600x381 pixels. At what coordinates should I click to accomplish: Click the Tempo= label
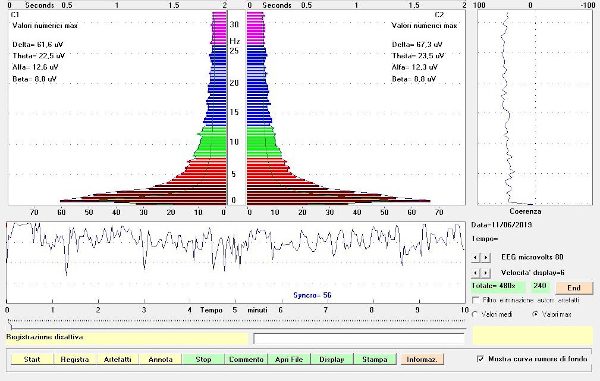tap(485, 239)
